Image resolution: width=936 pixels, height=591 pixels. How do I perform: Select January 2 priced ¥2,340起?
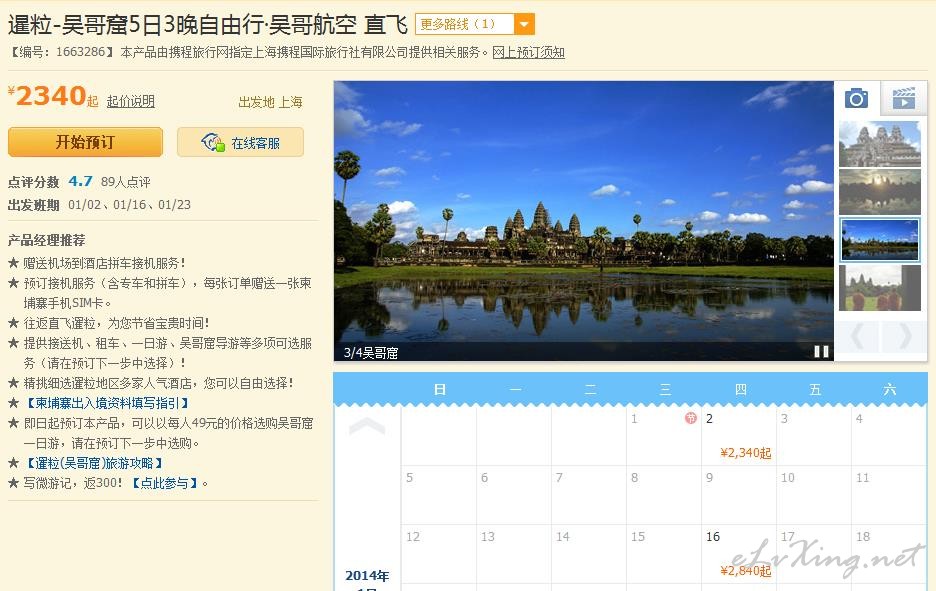pyautogui.click(x=738, y=436)
